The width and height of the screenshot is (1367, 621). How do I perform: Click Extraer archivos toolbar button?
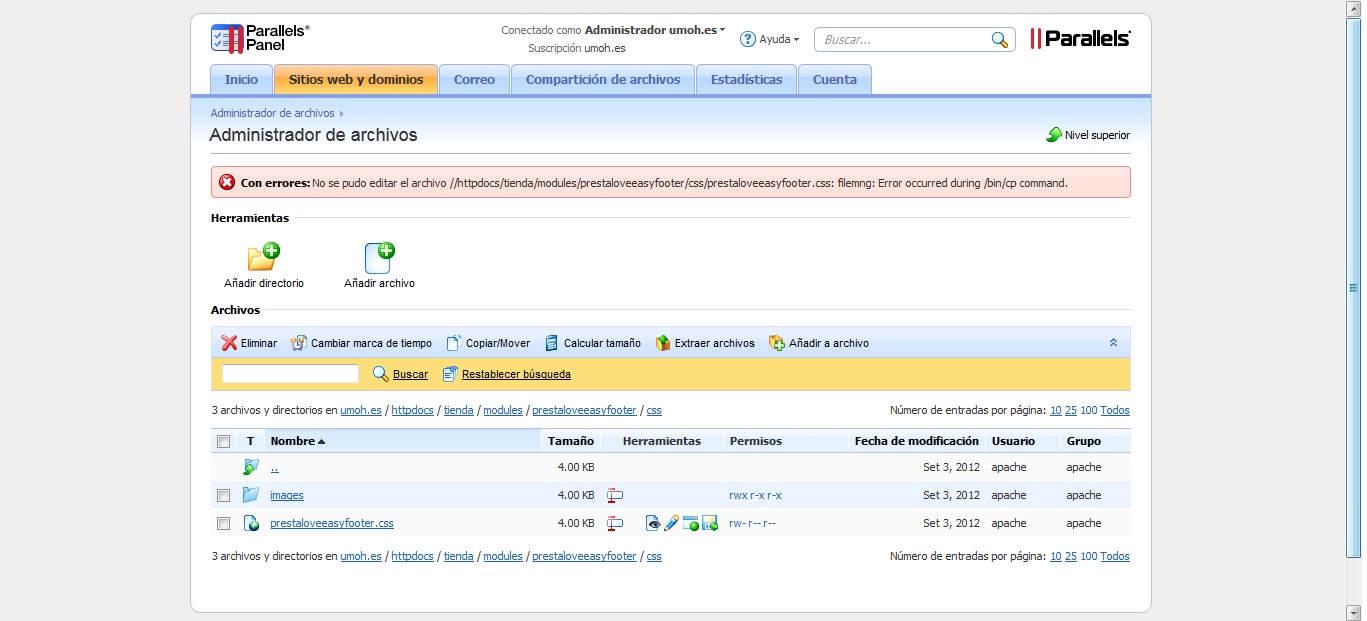click(705, 343)
